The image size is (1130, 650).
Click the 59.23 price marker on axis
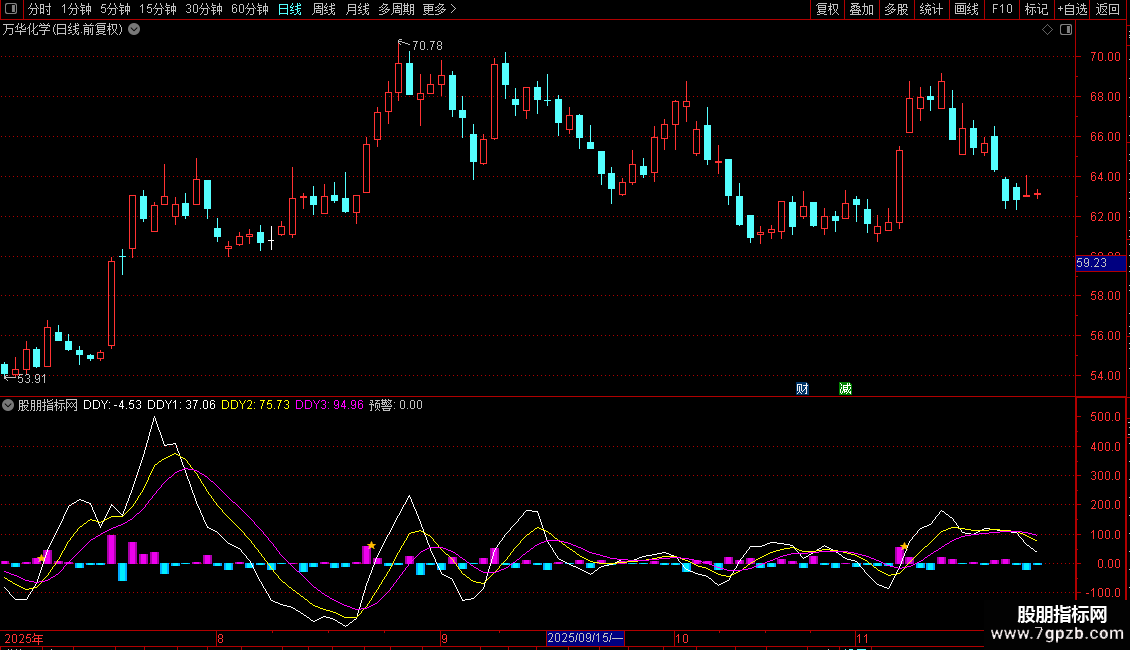click(1092, 264)
